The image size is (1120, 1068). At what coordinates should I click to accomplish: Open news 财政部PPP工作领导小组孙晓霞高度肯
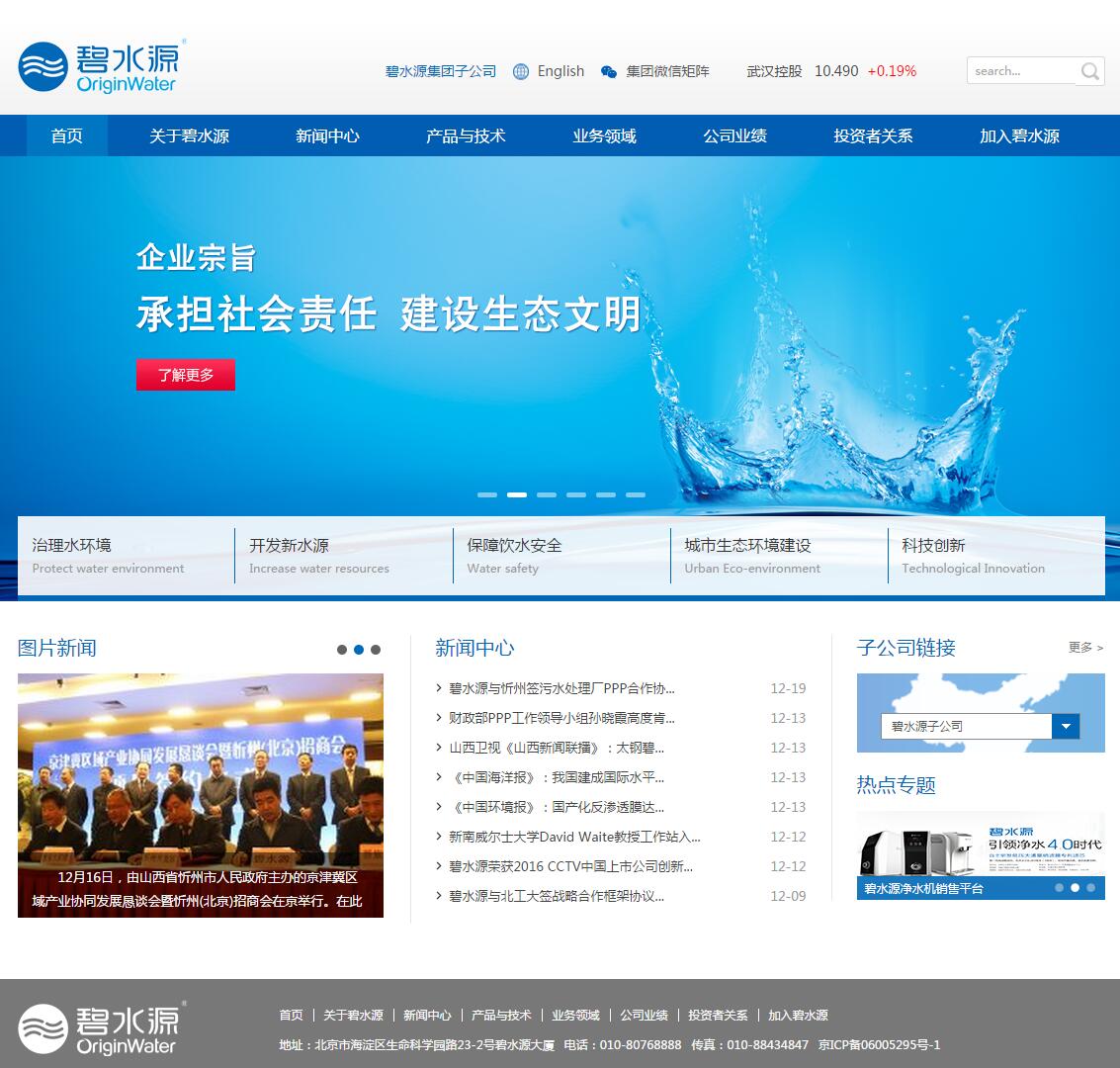[561, 718]
